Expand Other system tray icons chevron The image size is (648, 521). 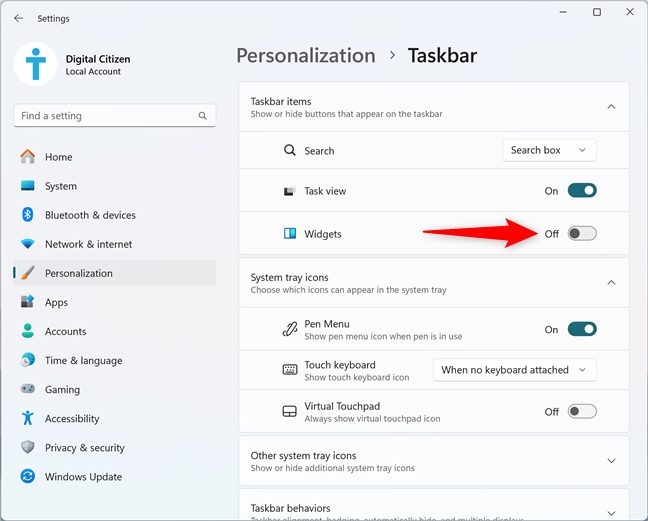point(611,461)
